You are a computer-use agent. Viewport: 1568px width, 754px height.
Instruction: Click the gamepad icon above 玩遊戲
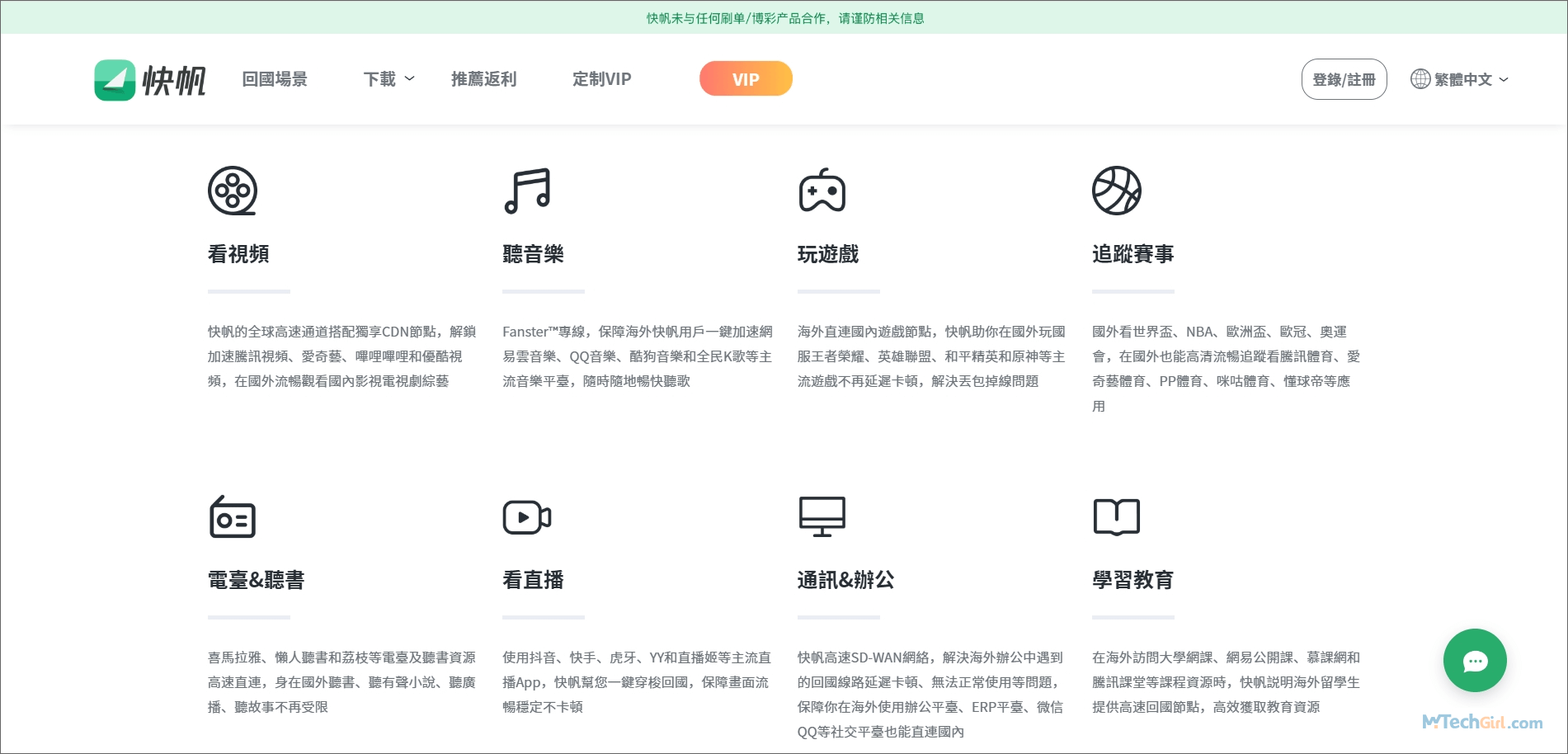click(822, 190)
